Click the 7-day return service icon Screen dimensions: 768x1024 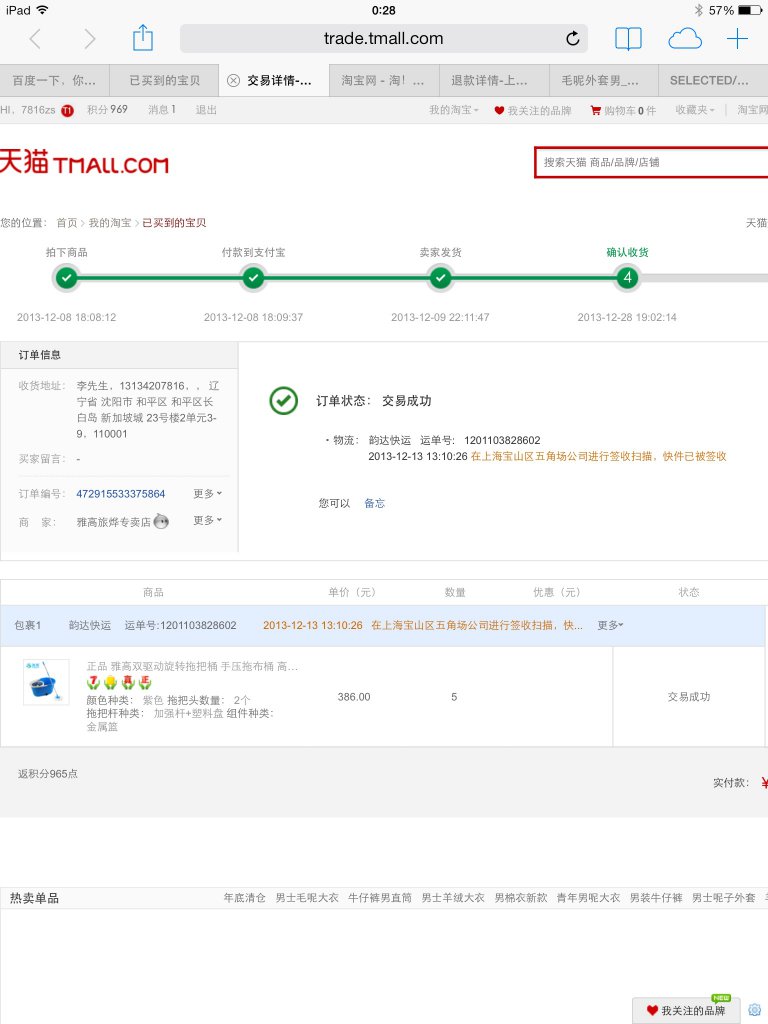[93, 682]
